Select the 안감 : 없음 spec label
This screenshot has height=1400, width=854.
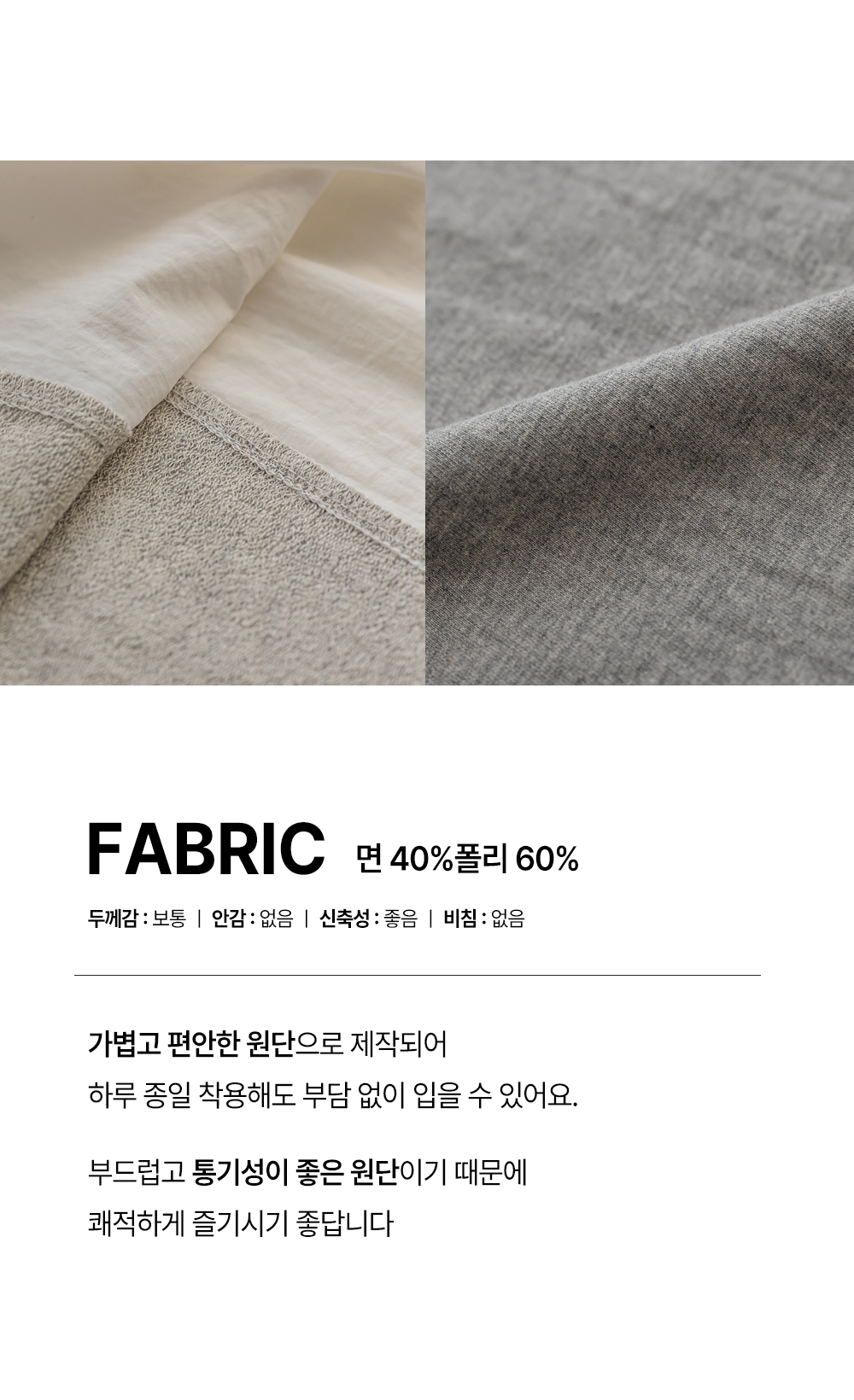(252, 919)
